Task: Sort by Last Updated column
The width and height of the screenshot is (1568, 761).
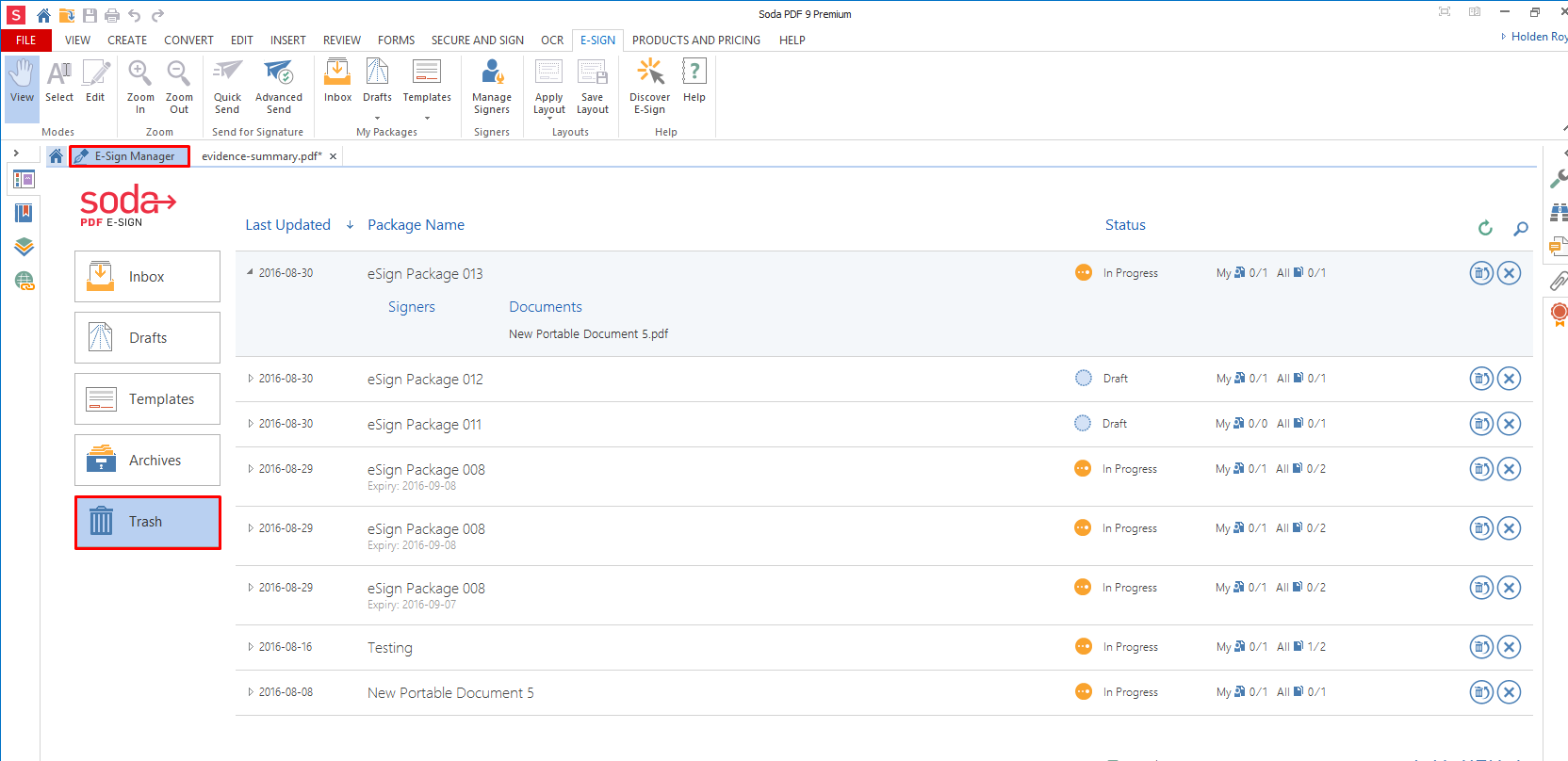Action: tap(287, 225)
